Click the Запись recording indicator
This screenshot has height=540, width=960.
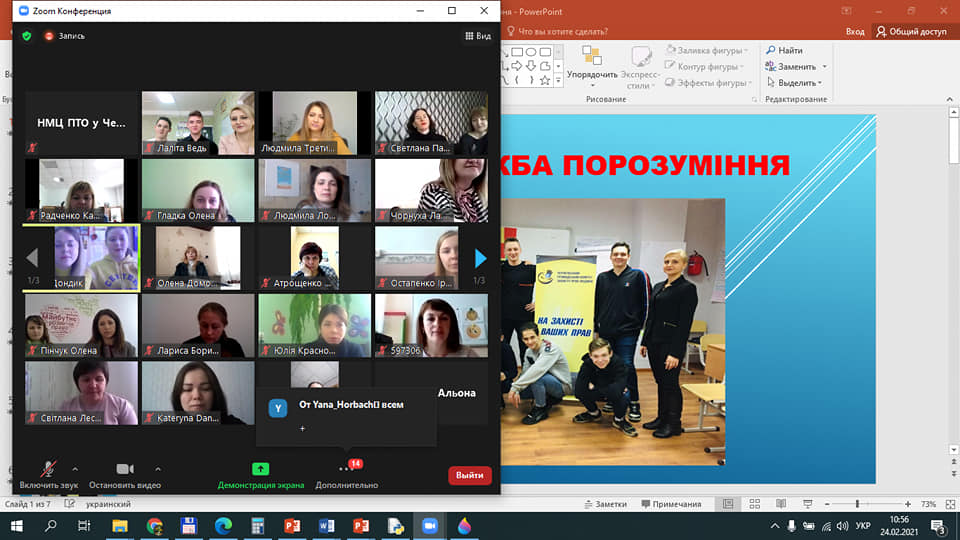pos(65,36)
